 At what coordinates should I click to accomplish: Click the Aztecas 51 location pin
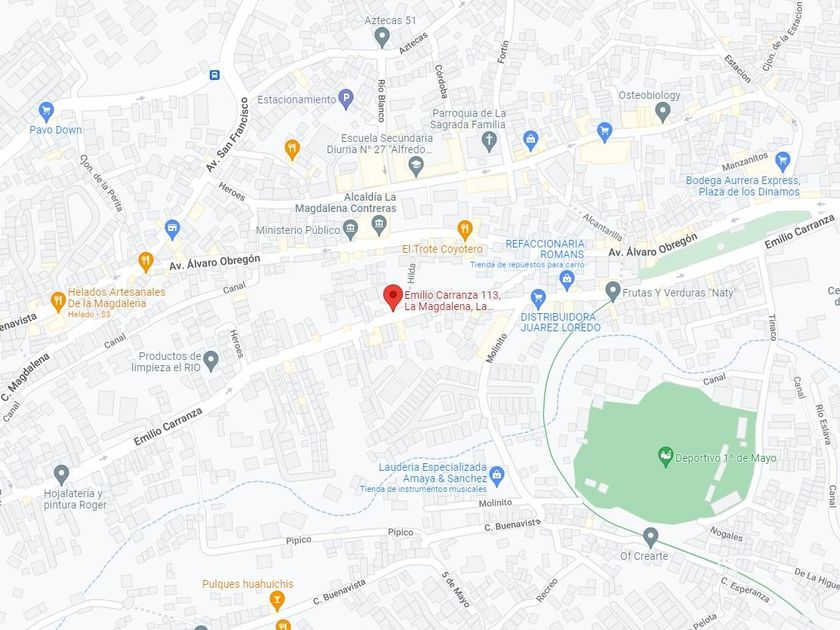381,38
